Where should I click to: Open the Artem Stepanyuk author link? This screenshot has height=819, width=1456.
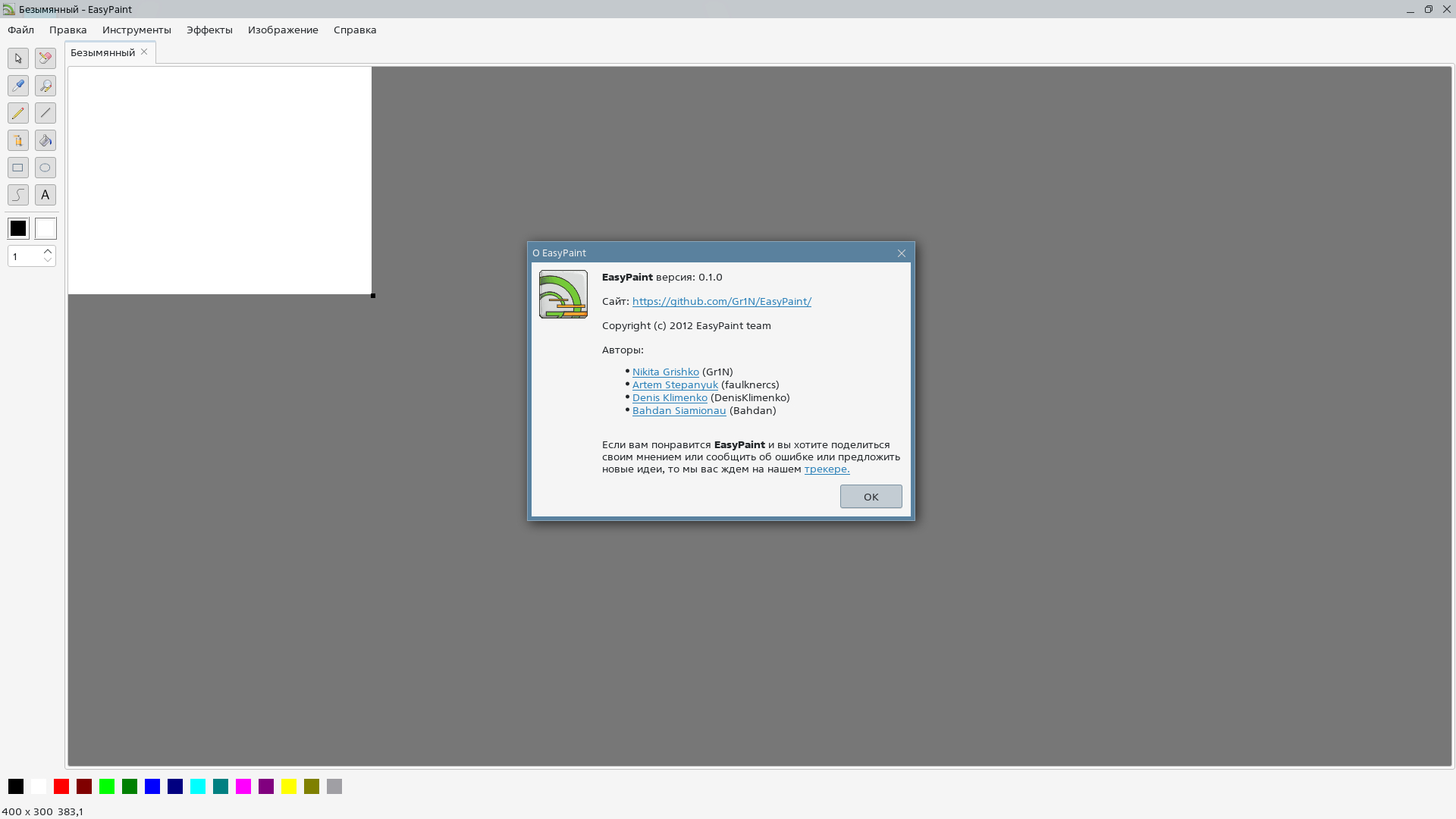point(675,384)
